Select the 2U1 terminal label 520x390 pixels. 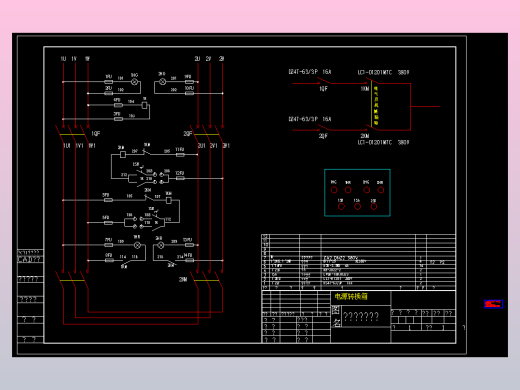(x=202, y=146)
